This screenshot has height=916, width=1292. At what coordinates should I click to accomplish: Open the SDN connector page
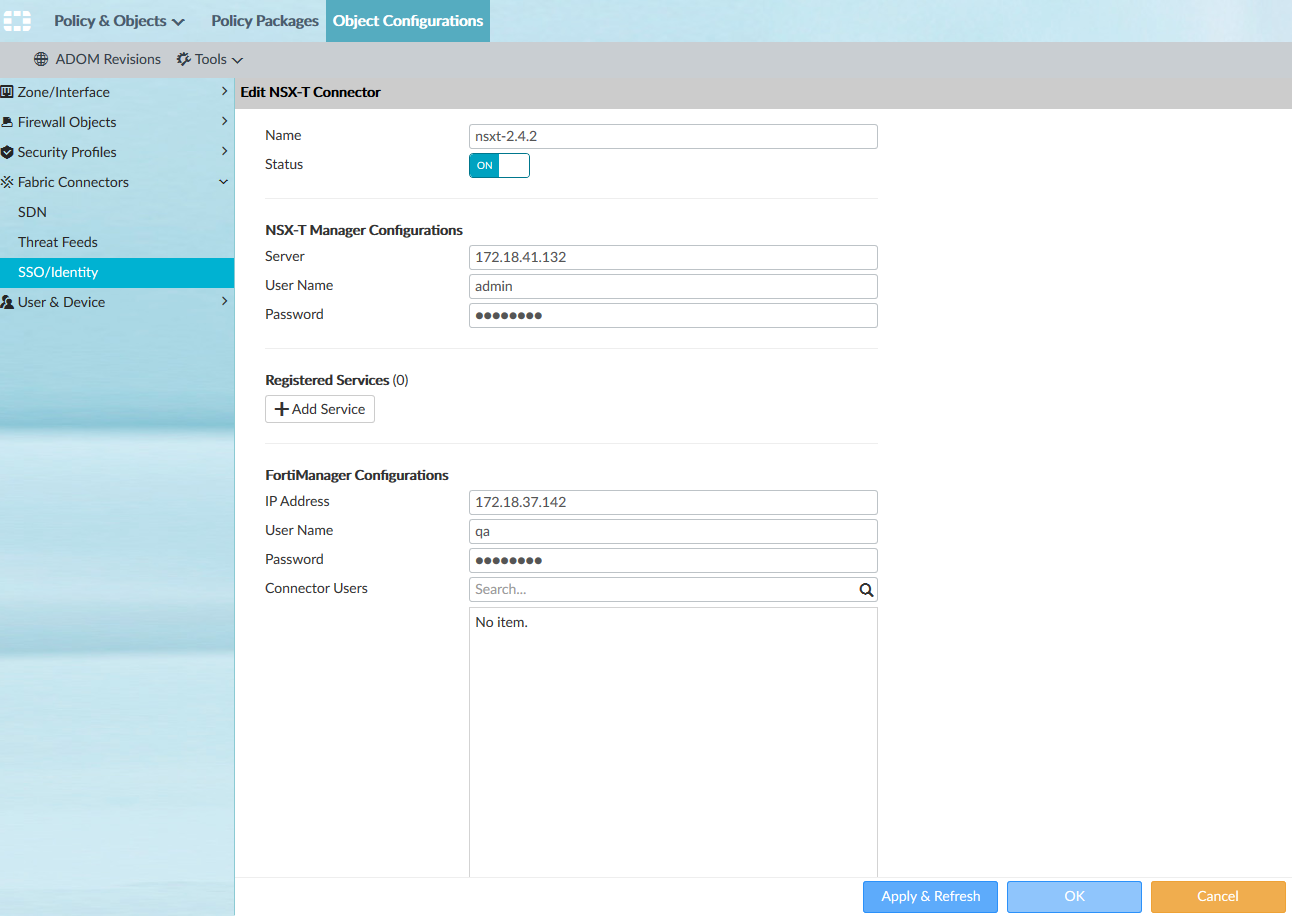(x=32, y=212)
